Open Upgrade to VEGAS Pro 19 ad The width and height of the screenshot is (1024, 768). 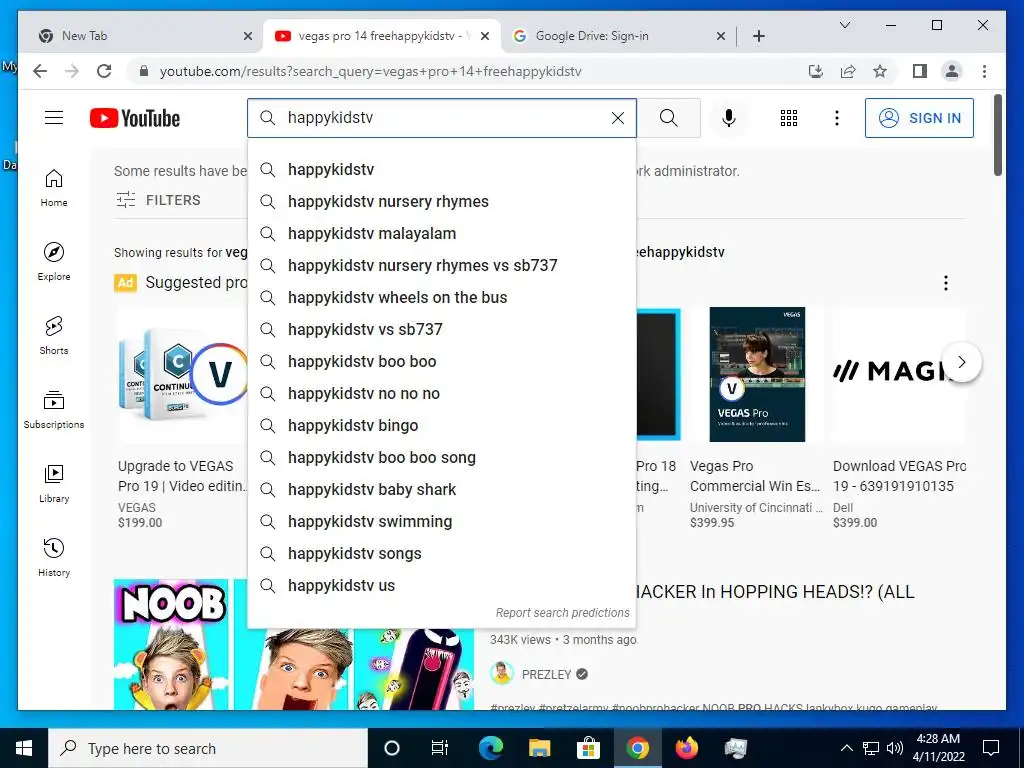[182, 476]
